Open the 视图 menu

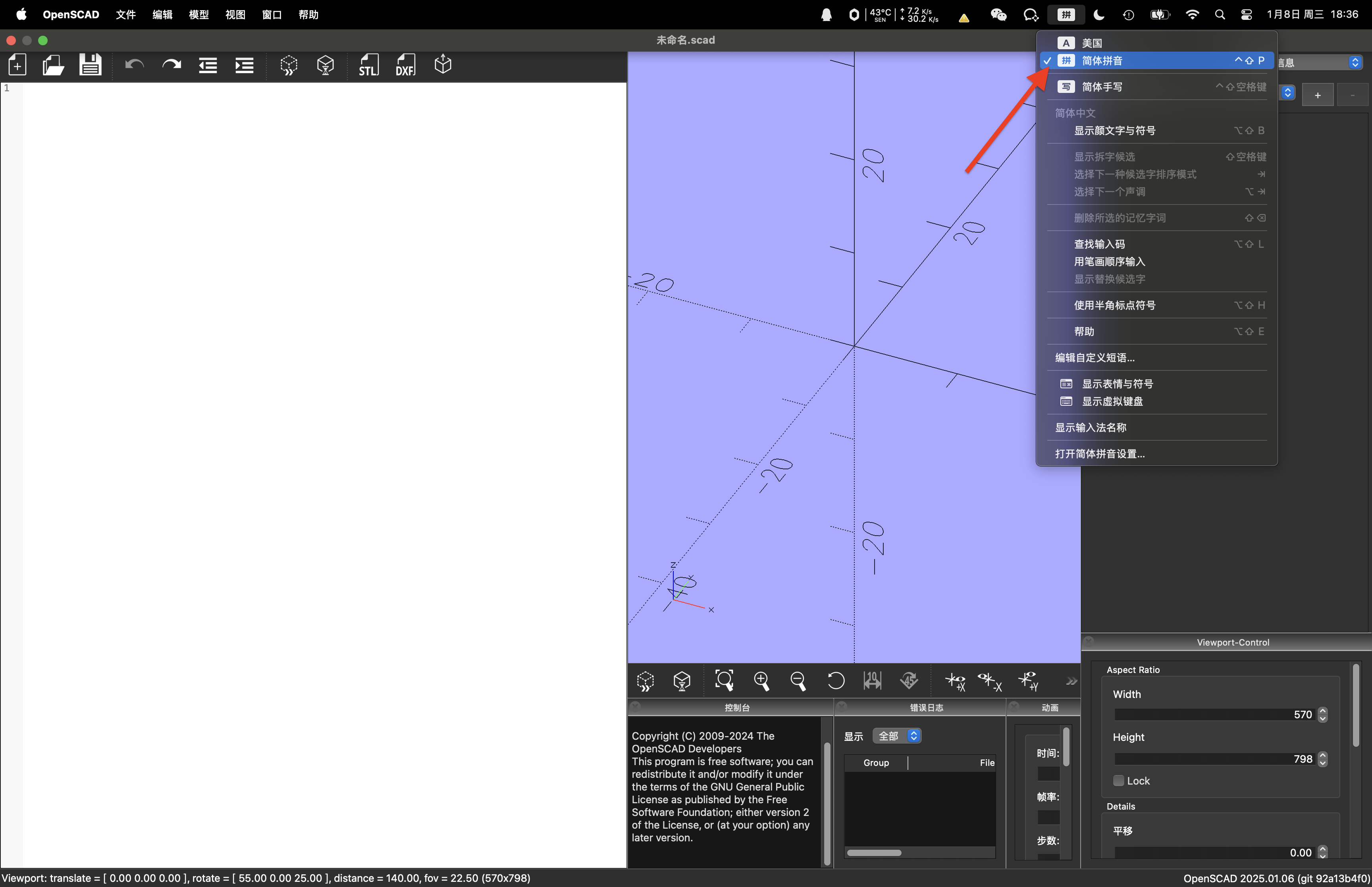235,14
